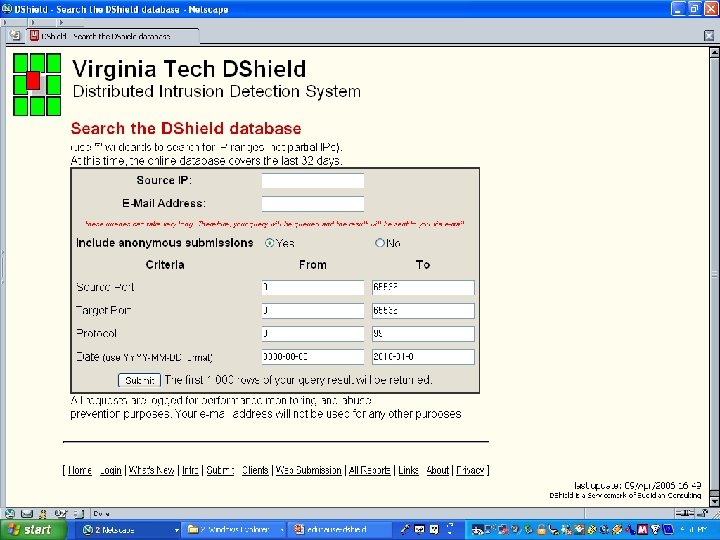Screen dimensions: 720x540
Task: Open the Links footer link
Action: tap(408, 470)
